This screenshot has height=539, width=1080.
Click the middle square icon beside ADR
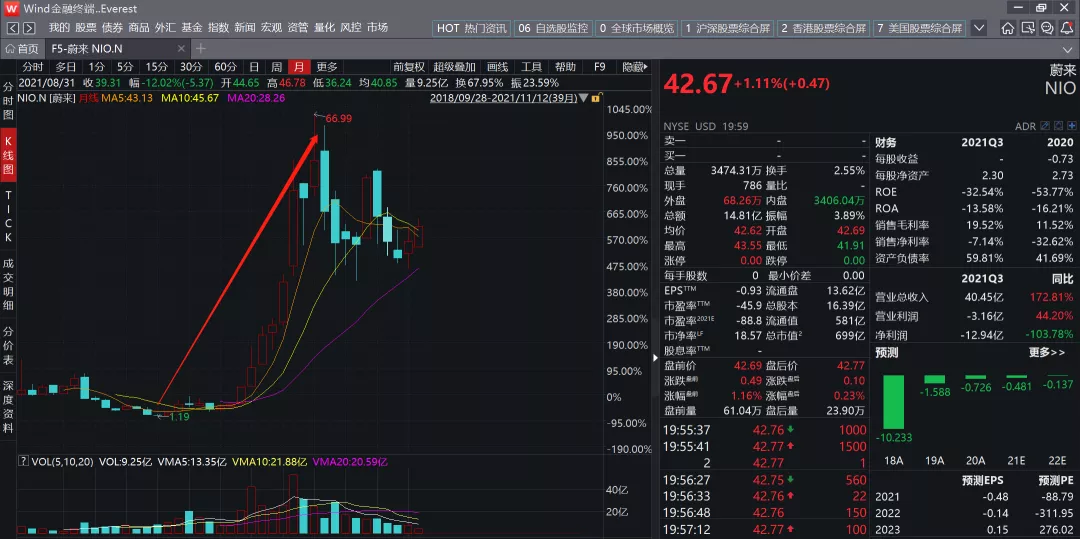(1058, 126)
